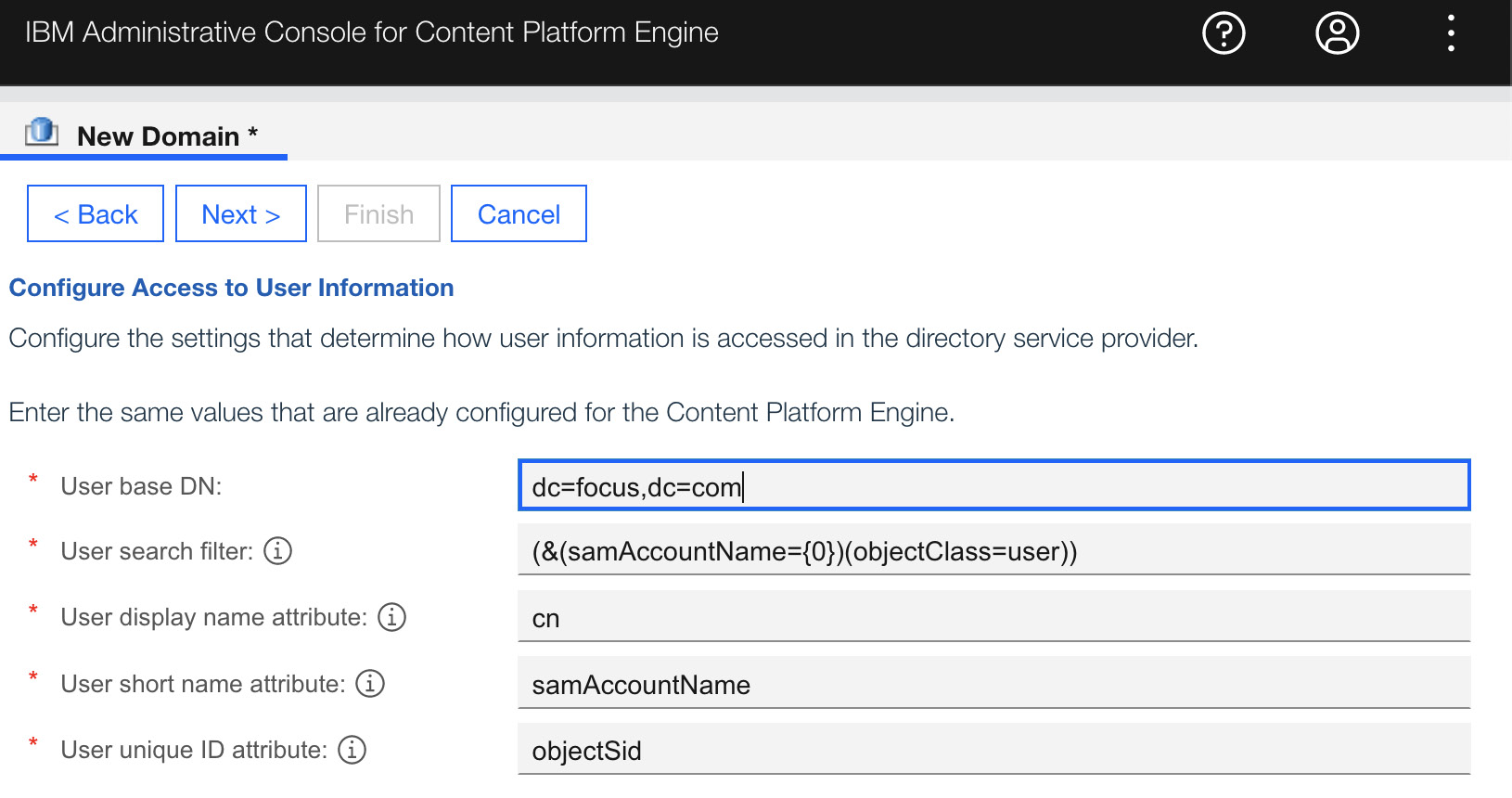
Task: Focus the User base DN field
Action: point(994,485)
